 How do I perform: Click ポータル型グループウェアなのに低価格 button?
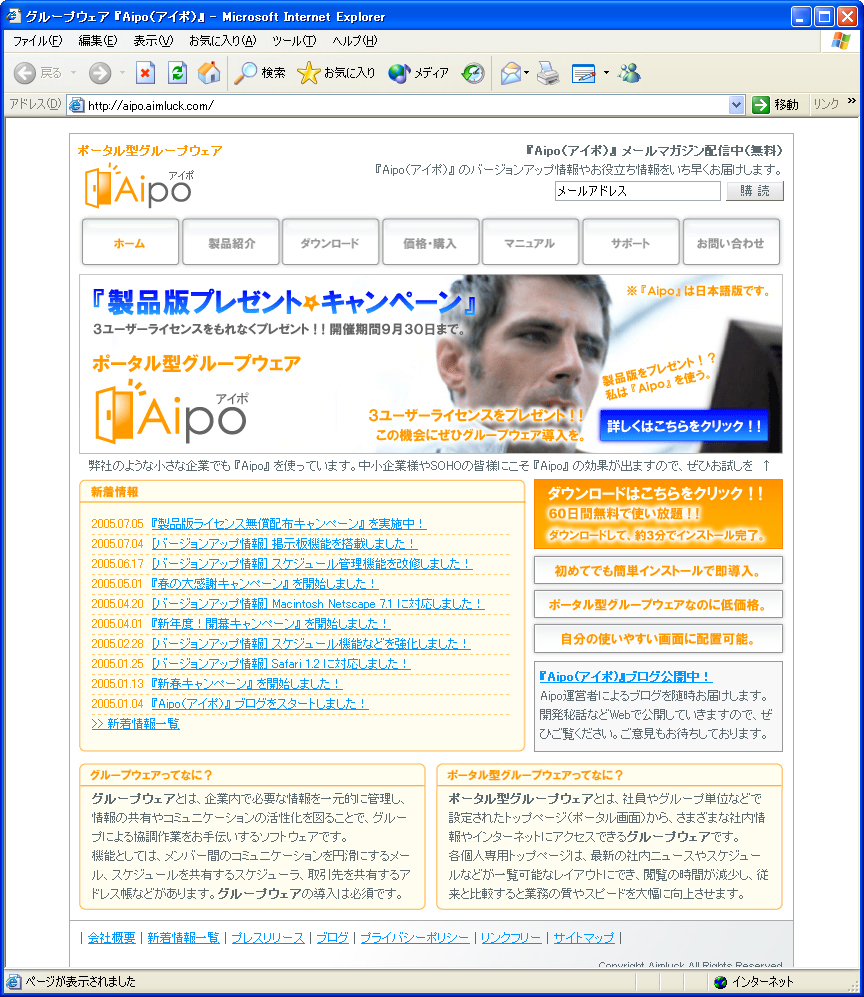(658, 605)
